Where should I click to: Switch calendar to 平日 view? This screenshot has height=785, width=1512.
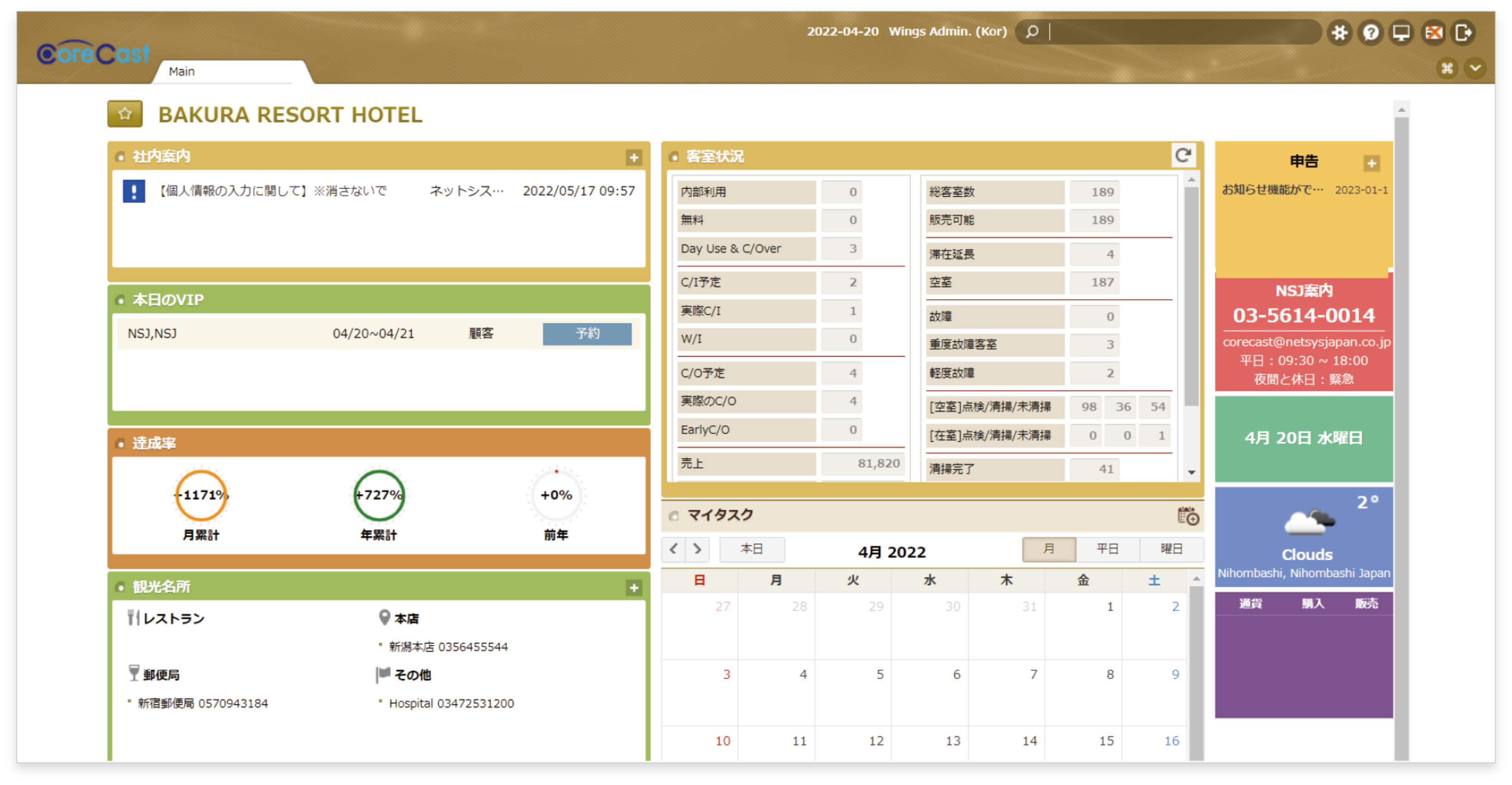coord(1108,549)
